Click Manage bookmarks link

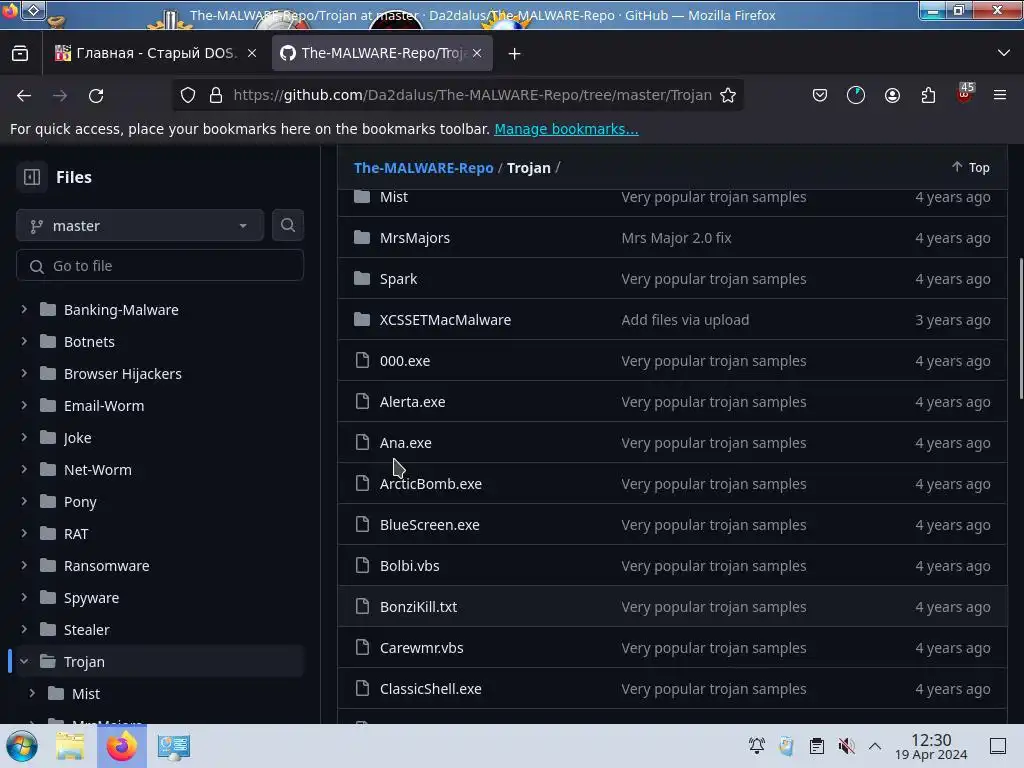566,129
